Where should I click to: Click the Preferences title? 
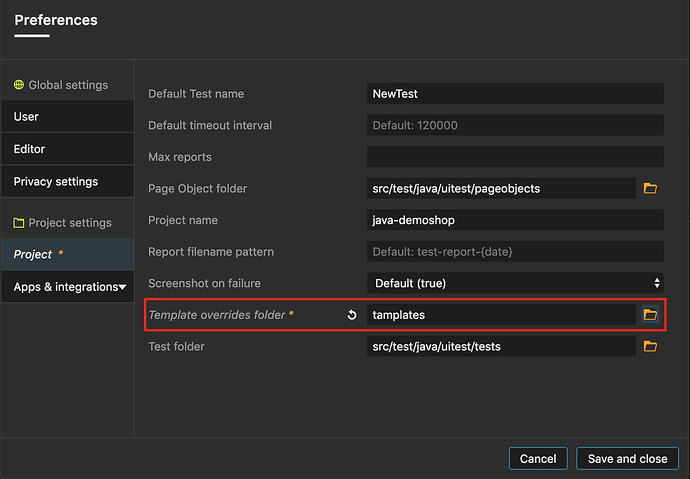[x=56, y=20]
